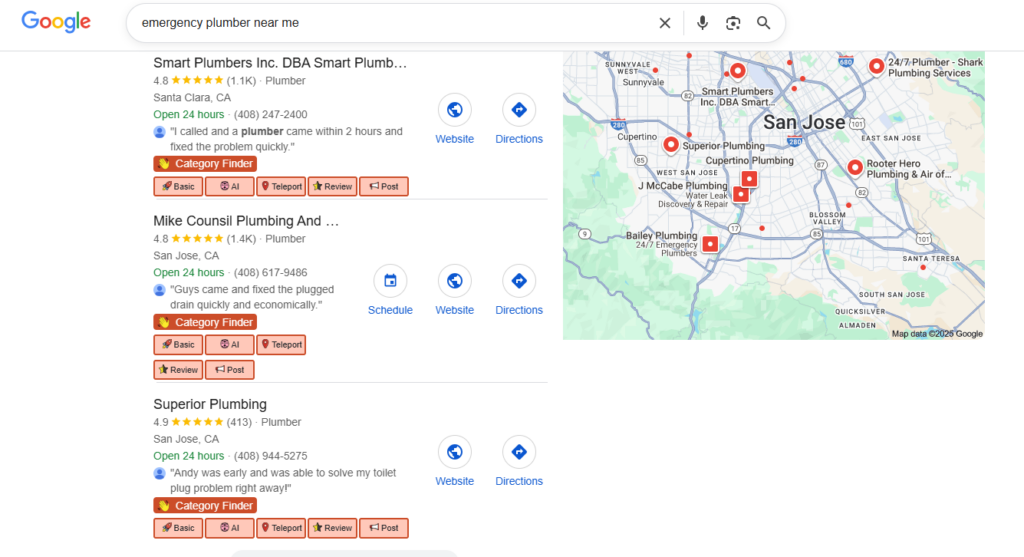The height and width of the screenshot is (557, 1024).
Task: Click the Rooter Hero Plumbing map pin
Action: [854, 168]
